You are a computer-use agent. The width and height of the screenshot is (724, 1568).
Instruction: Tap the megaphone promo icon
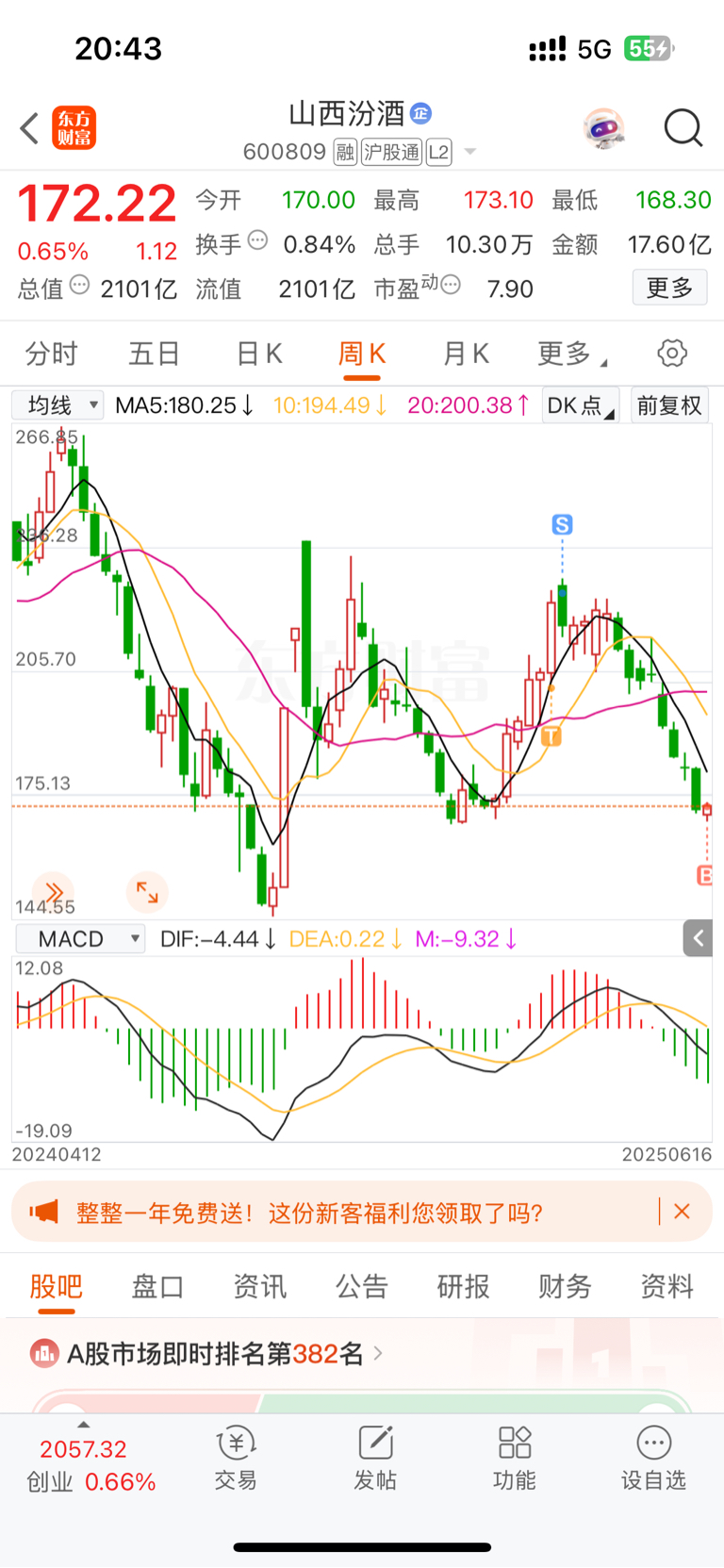(43, 1212)
